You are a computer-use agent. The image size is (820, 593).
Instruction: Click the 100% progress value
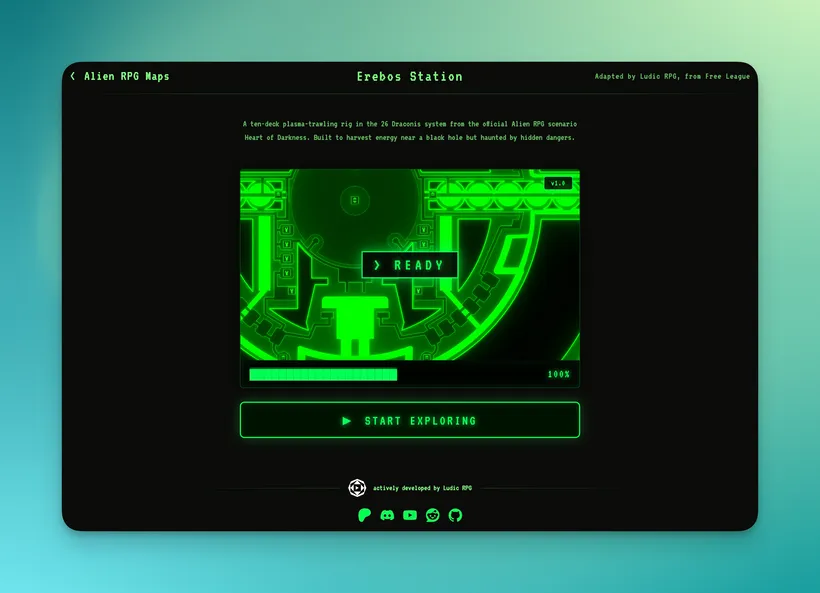point(559,374)
